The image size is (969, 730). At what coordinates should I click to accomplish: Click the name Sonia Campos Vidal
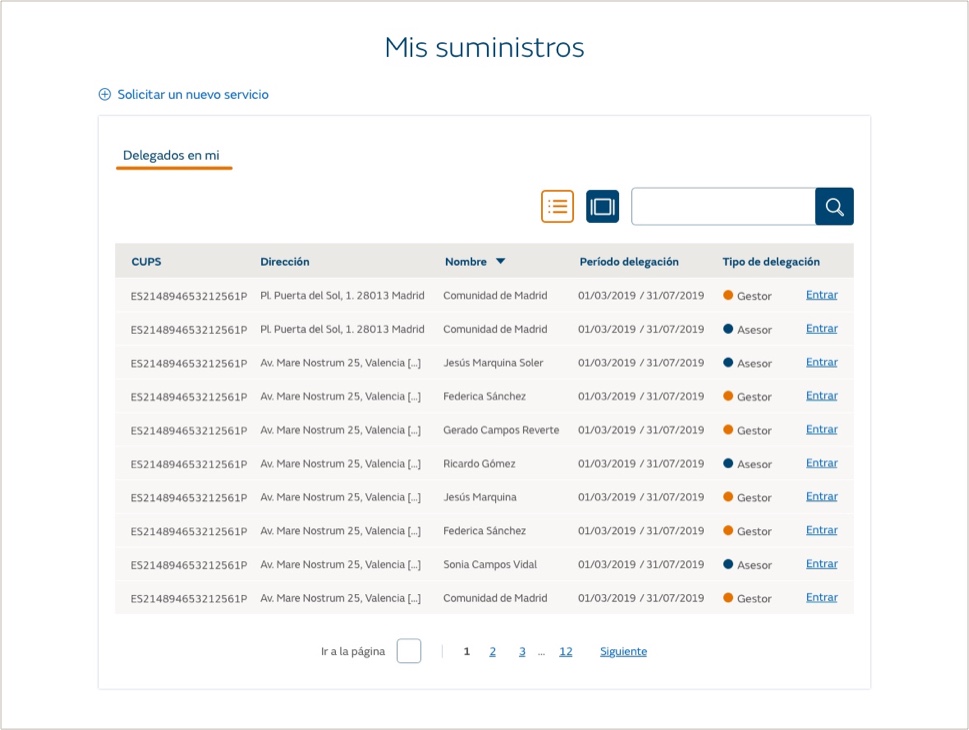coord(490,564)
